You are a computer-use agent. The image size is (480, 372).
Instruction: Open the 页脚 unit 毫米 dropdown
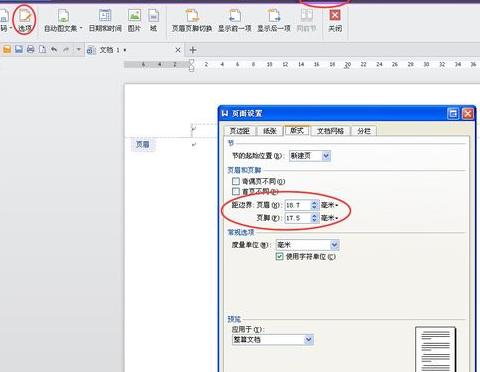pos(330,218)
